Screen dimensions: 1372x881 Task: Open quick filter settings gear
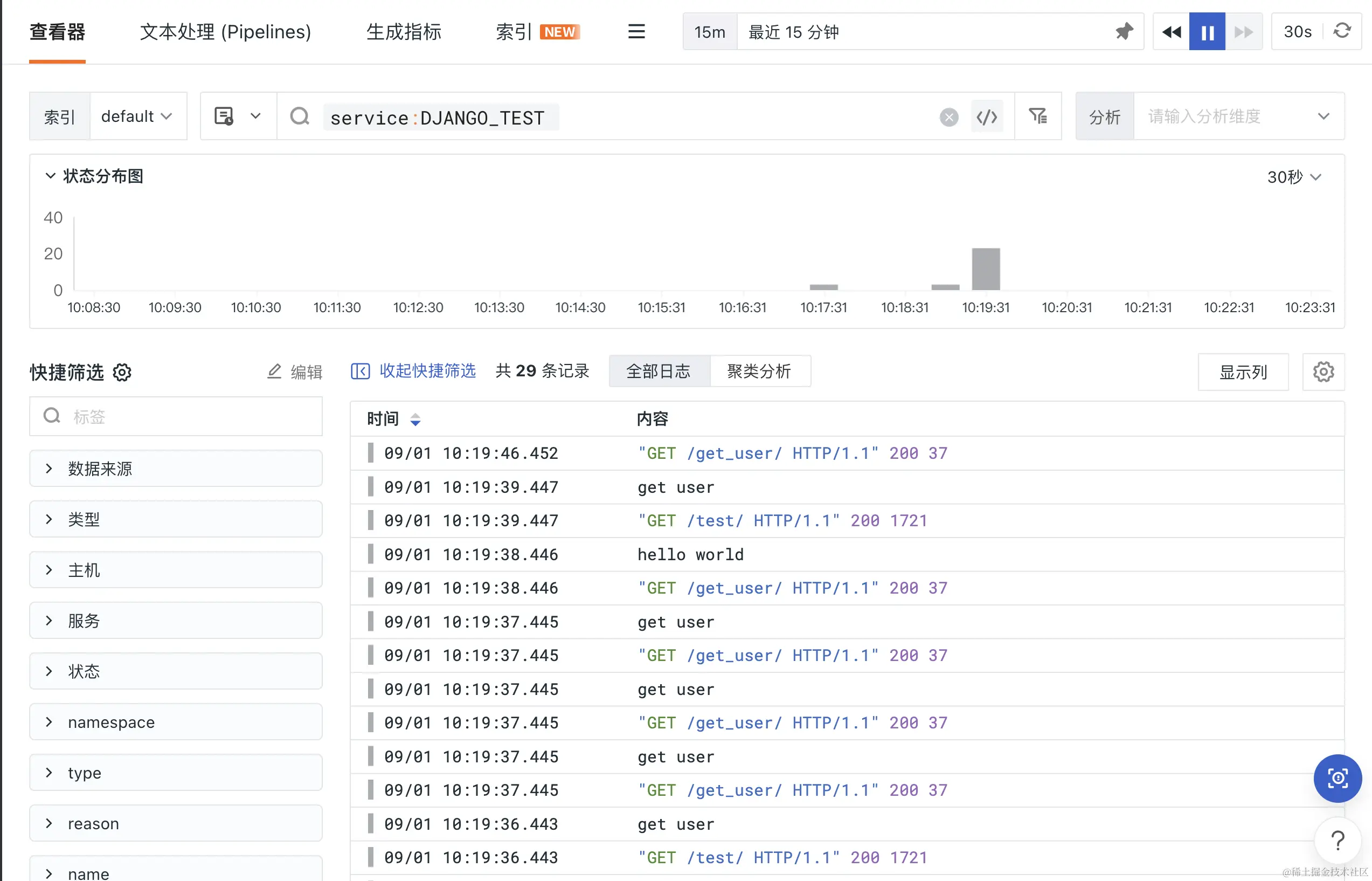point(122,373)
